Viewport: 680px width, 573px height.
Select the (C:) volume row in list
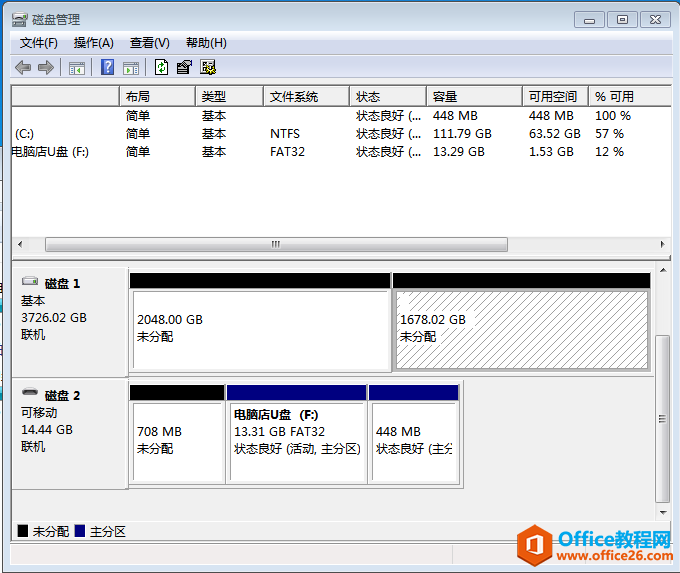point(25,134)
